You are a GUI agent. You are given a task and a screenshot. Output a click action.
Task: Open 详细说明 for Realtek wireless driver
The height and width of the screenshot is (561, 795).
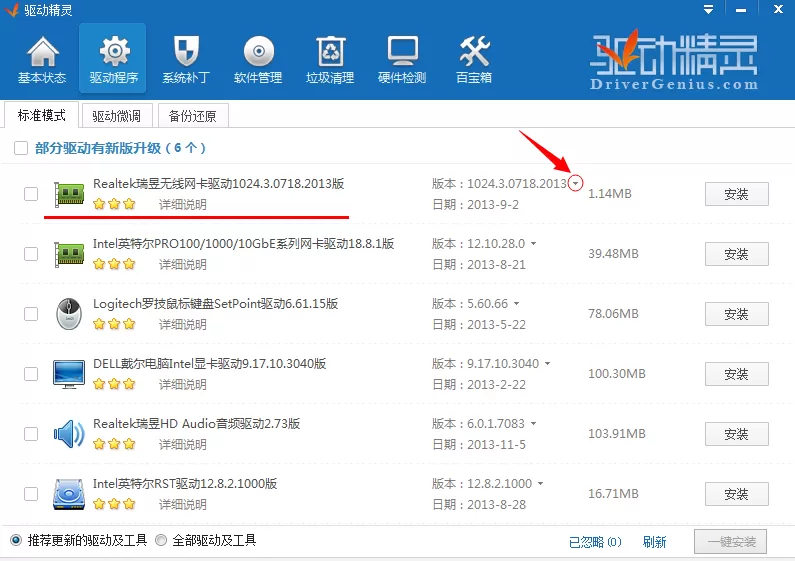[183, 204]
